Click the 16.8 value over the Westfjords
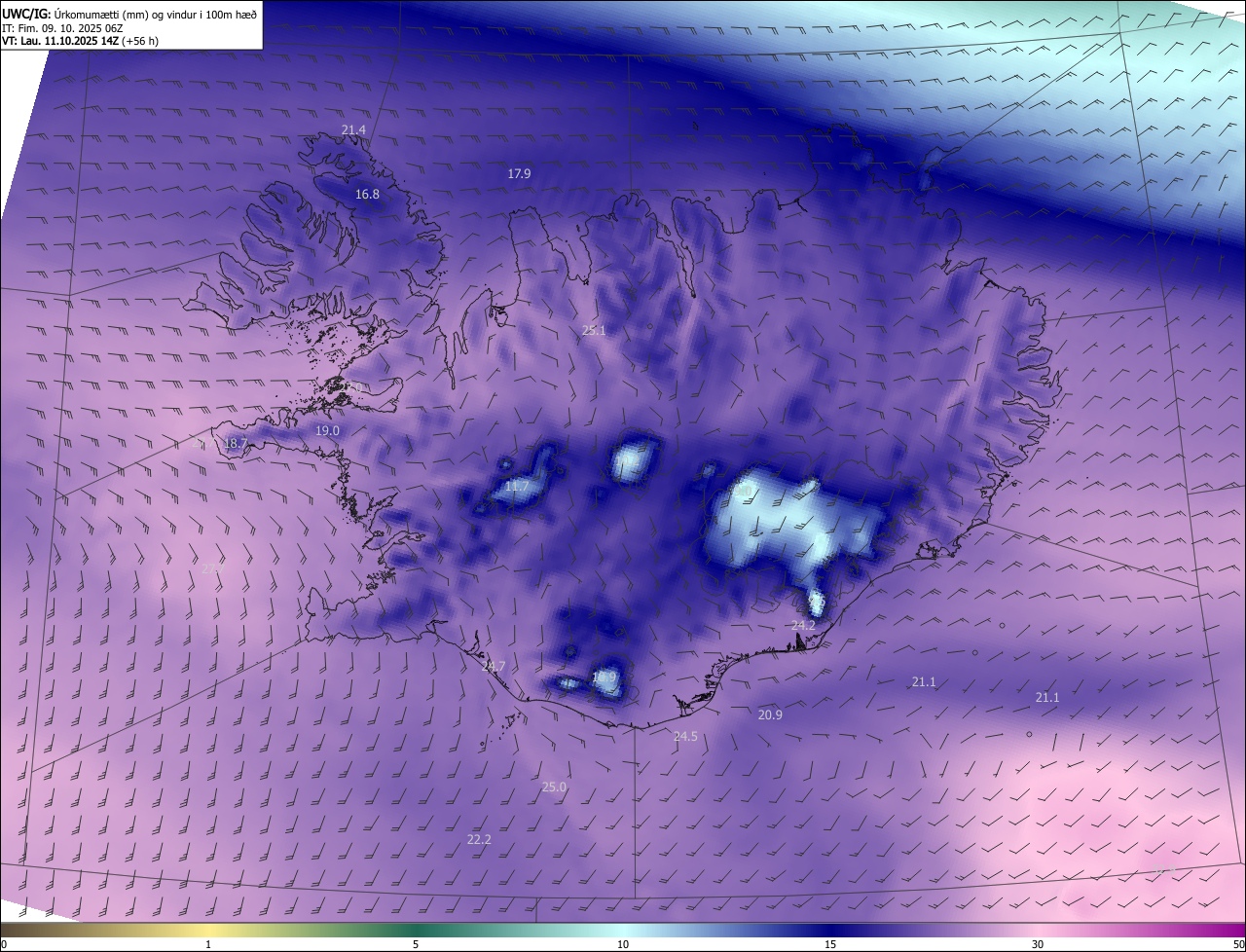 pyautogui.click(x=367, y=195)
